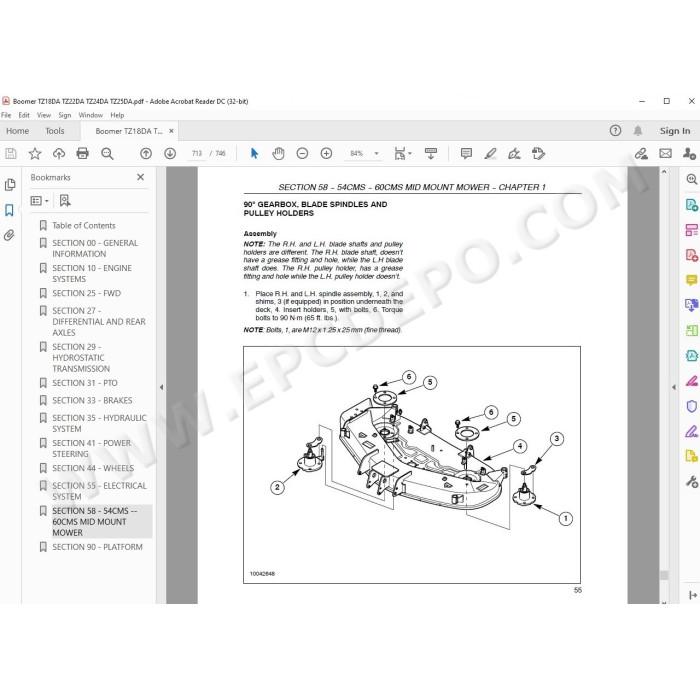This screenshot has height=700, width=700.
Task: Jump to SECTION 33 - BRAKES bookmark
Action: tap(92, 400)
